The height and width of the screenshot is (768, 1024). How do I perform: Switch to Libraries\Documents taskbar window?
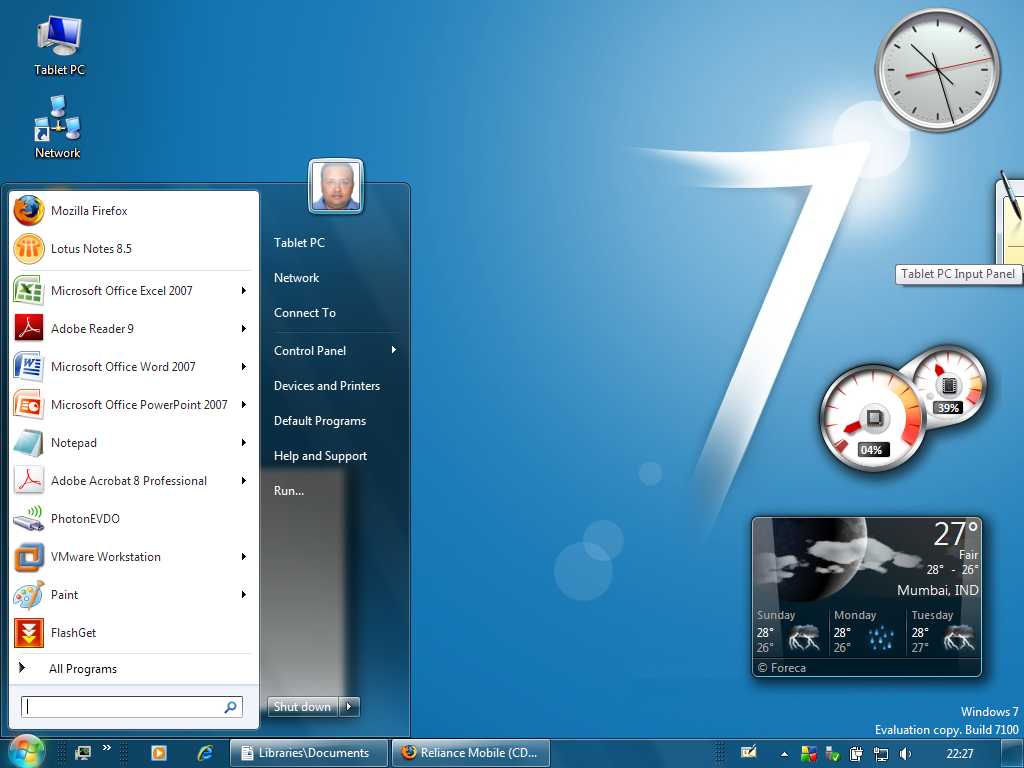[308, 753]
